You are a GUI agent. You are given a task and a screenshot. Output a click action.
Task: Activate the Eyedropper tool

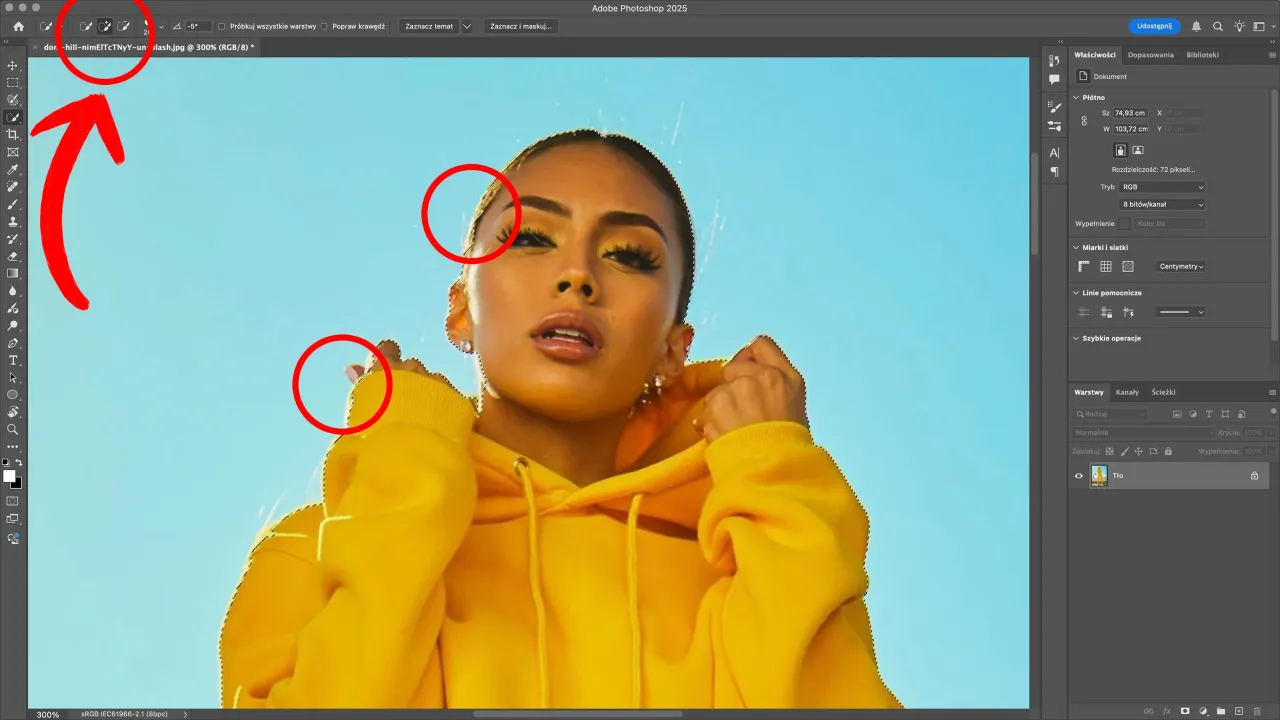(13, 170)
